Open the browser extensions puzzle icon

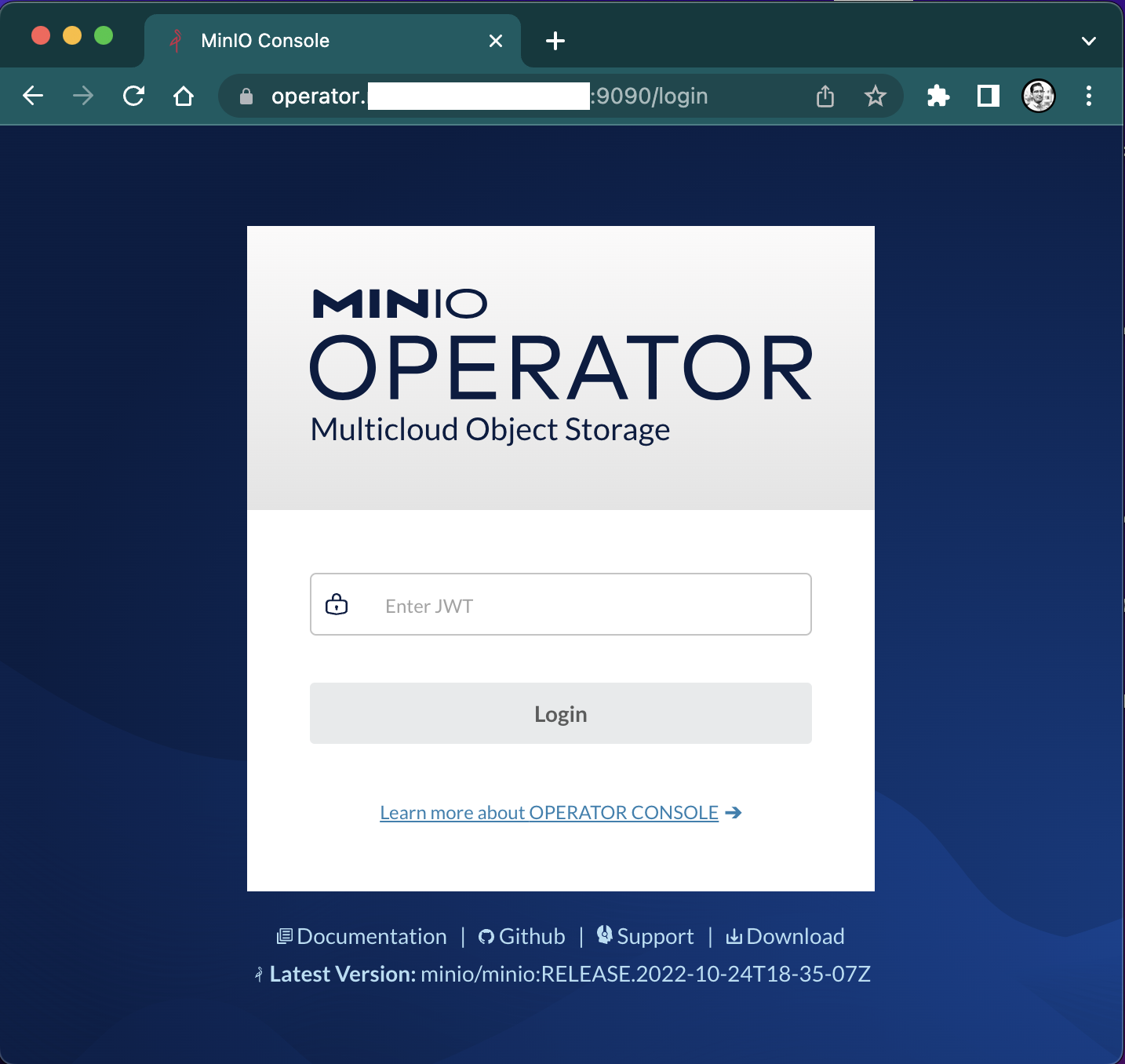coord(937,96)
